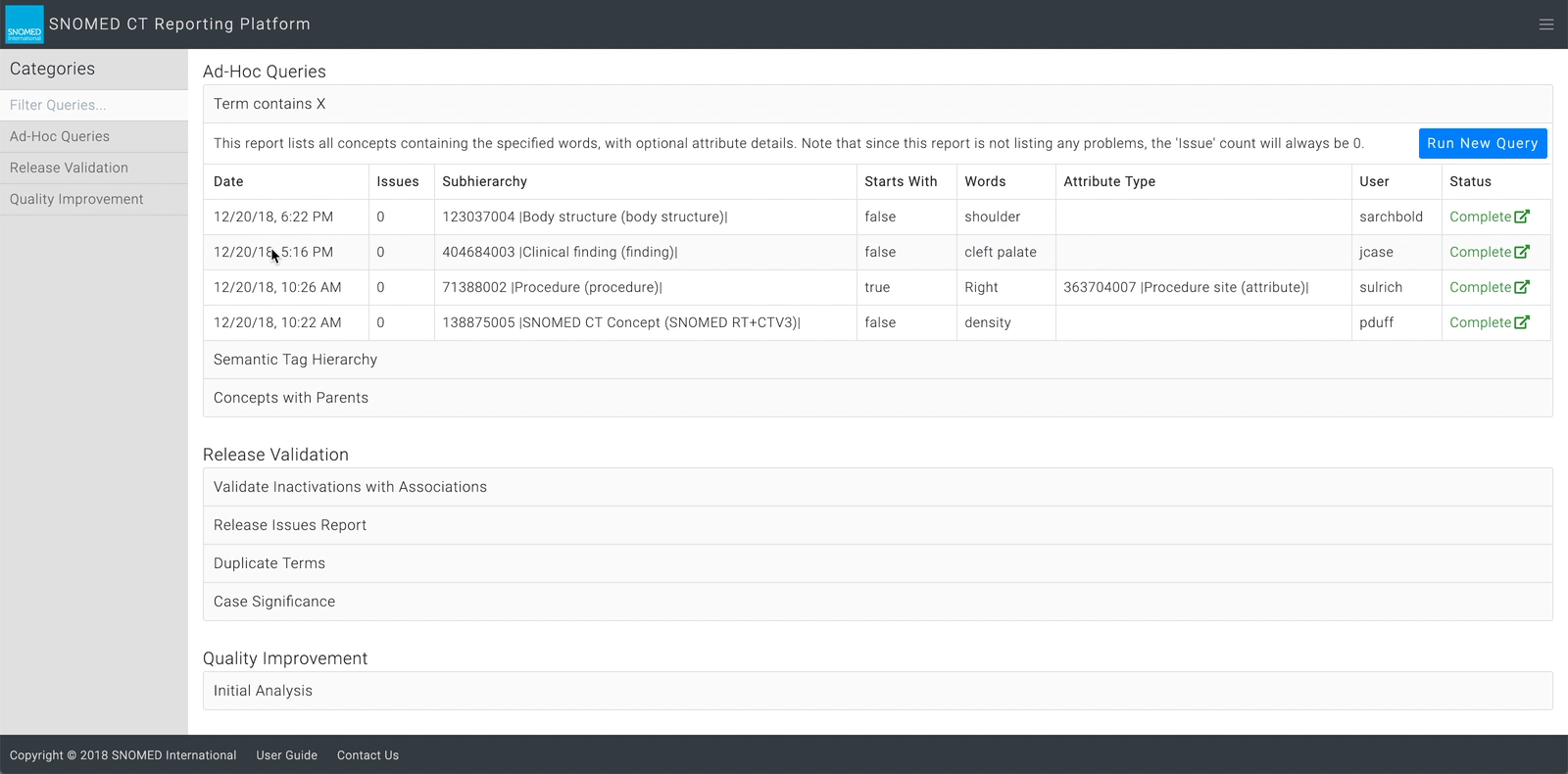Image resolution: width=1568 pixels, height=774 pixels.
Task: Expand Release Issues Report
Action: [x=878, y=525]
